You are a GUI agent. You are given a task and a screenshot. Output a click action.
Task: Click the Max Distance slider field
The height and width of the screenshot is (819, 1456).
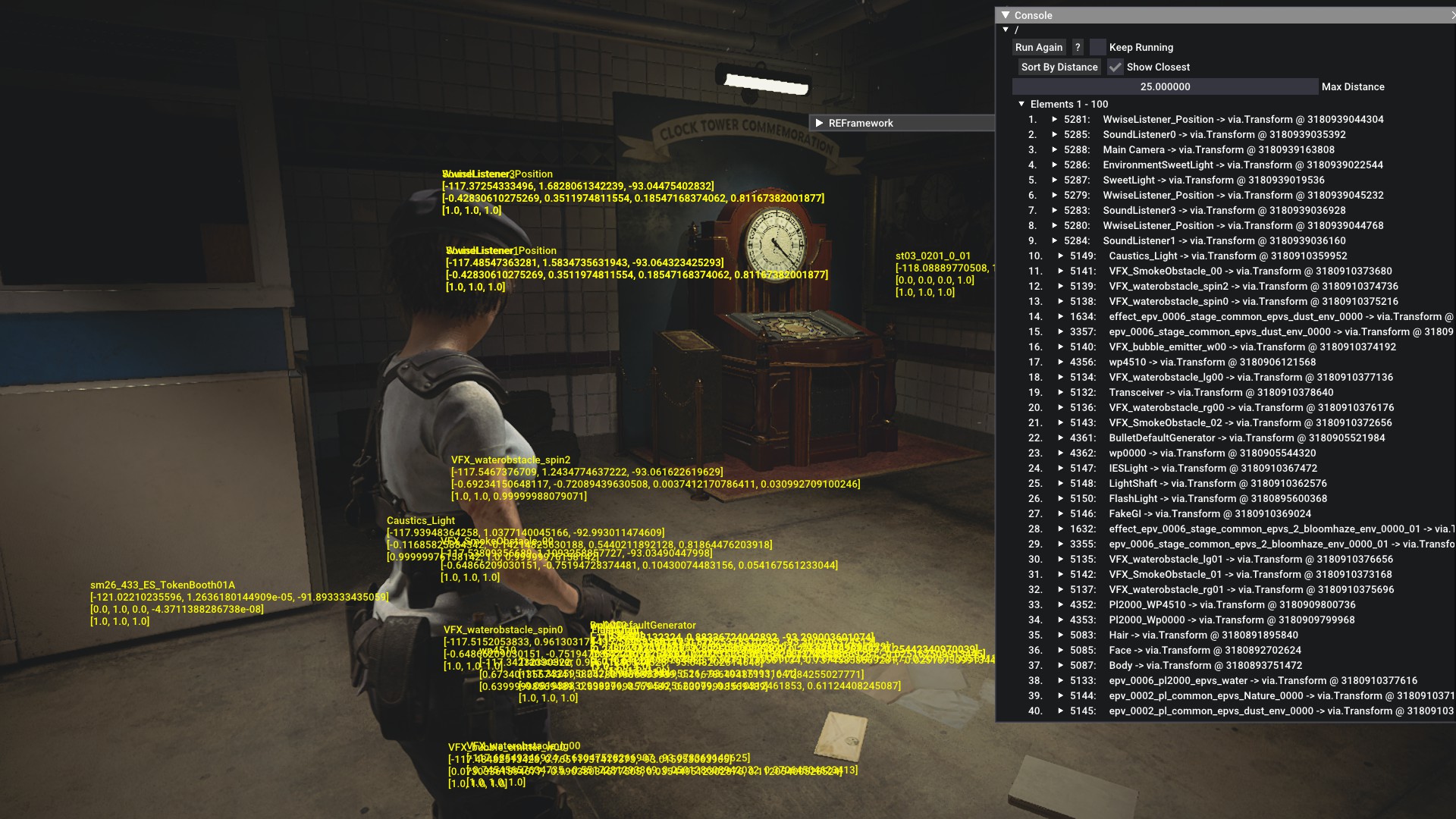(1165, 86)
